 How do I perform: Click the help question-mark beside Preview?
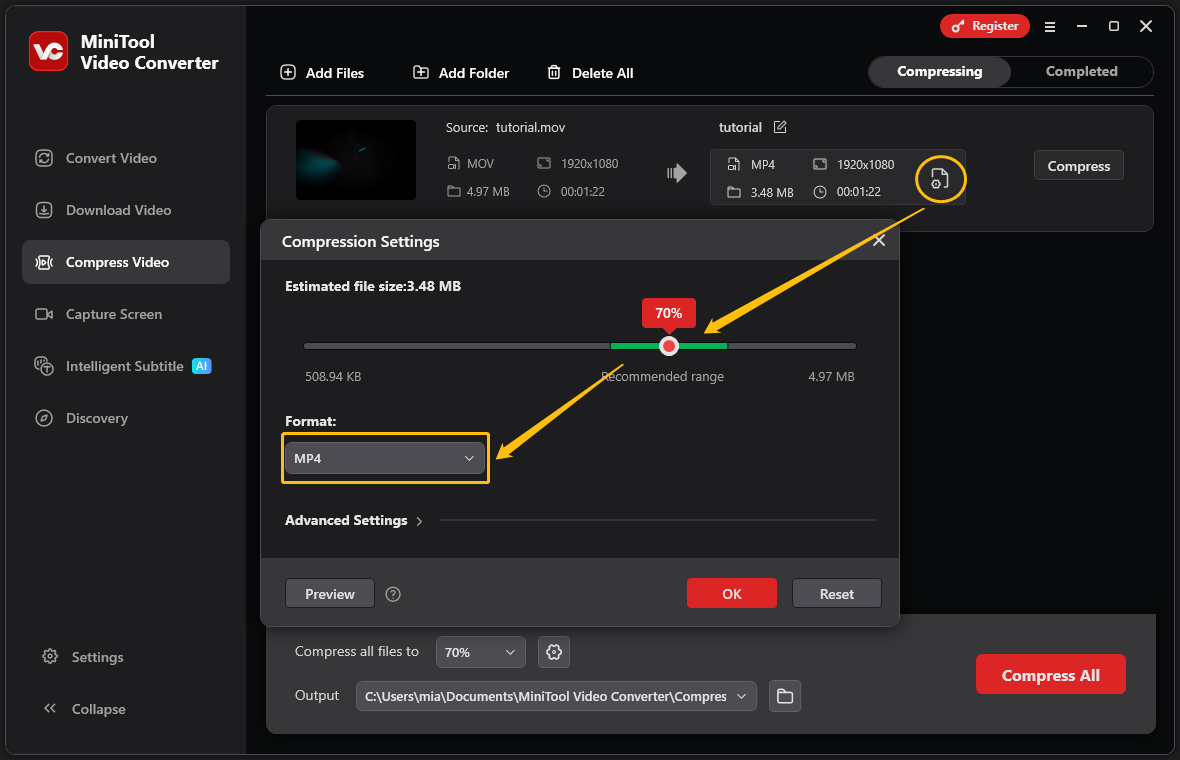[392, 593]
